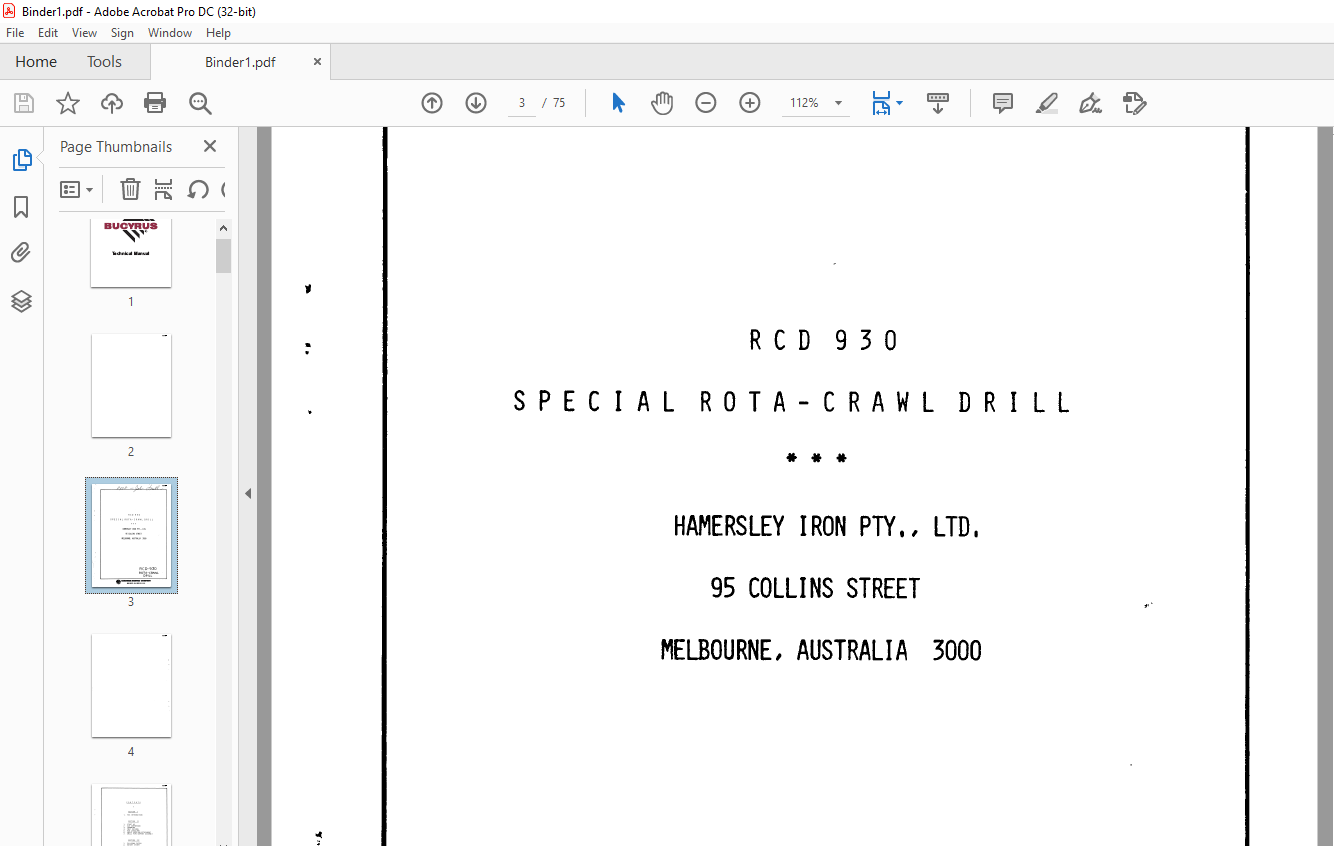The image size is (1334, 846).
Task: Open the Sign menu
Action: [122, 33]
